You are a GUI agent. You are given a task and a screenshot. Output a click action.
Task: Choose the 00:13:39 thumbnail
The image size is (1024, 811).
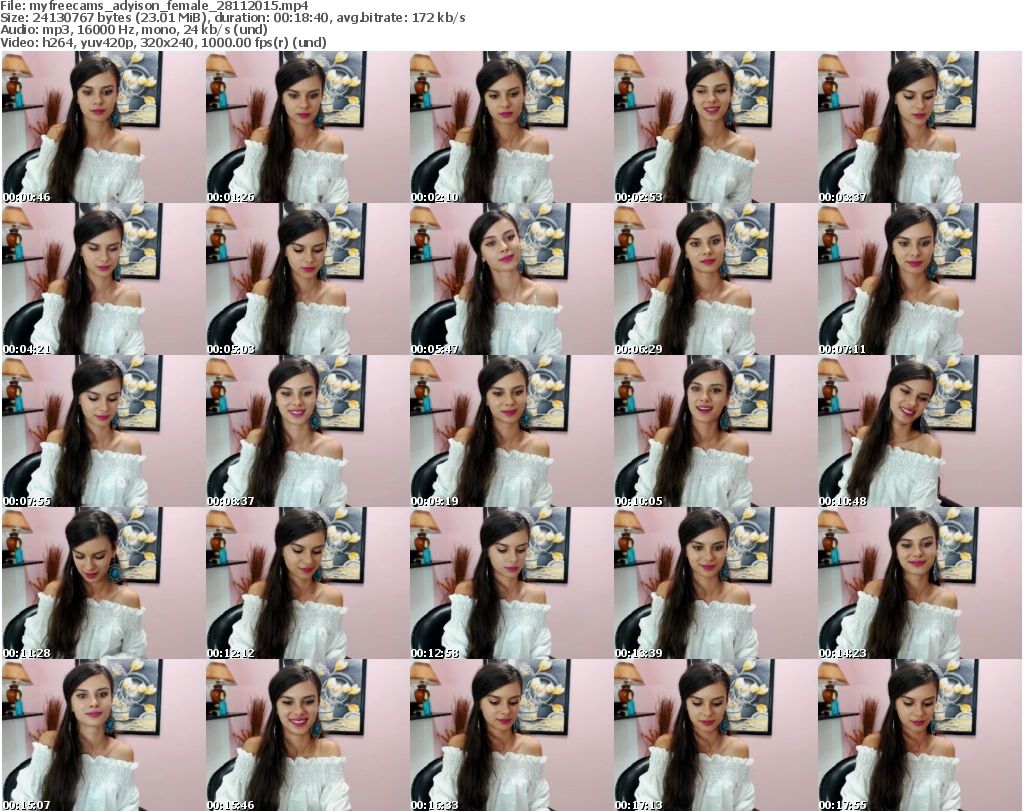point(715,584)
